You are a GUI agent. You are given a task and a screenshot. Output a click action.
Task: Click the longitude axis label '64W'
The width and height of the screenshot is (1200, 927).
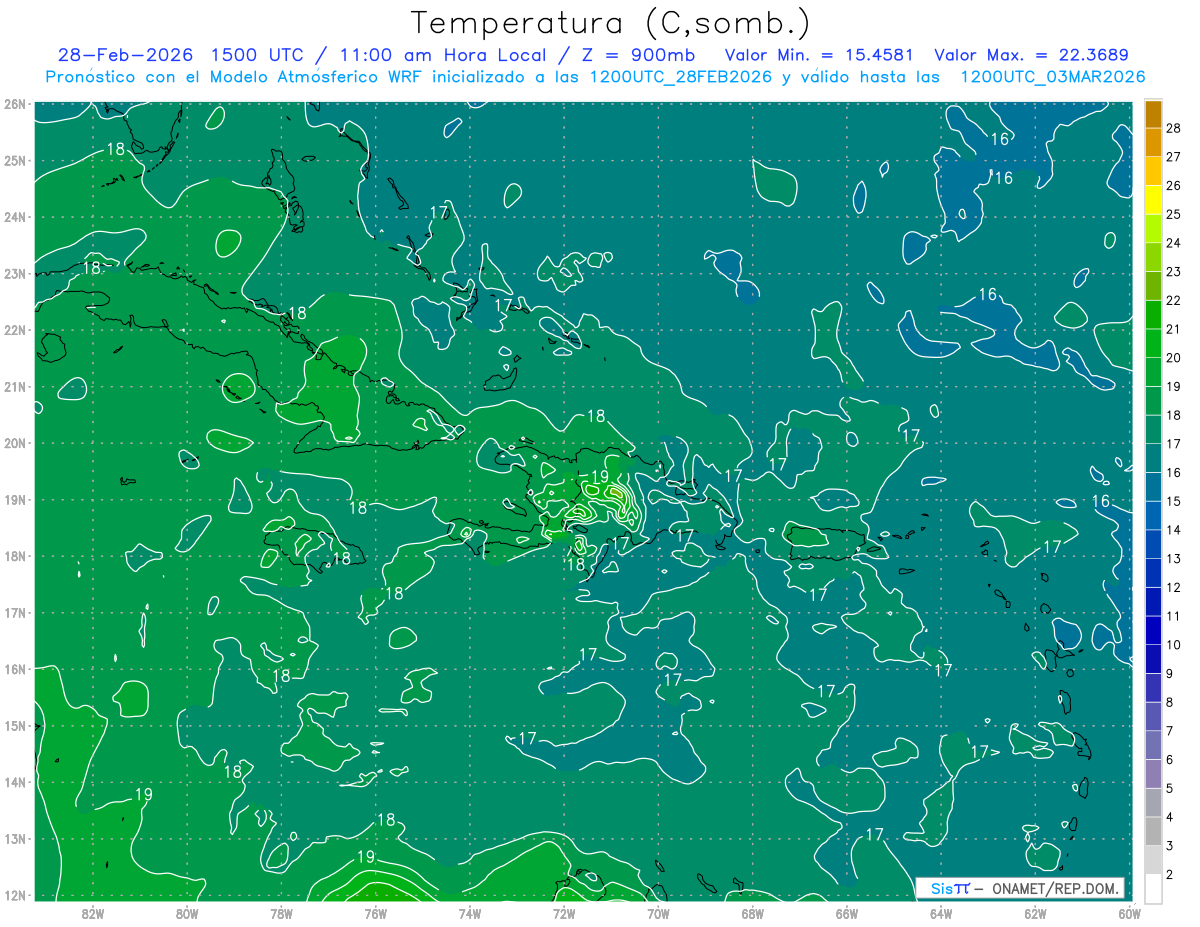point(941,912)
